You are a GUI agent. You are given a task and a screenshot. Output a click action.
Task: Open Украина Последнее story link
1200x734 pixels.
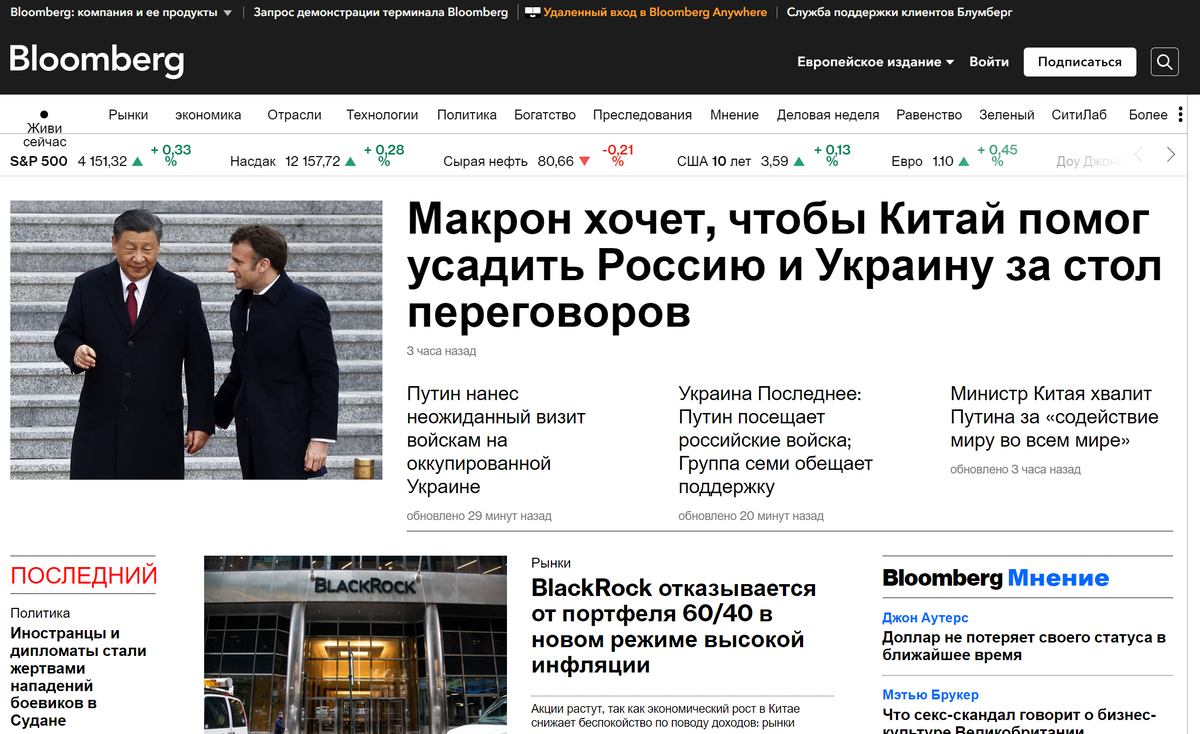tap(776, 440)
